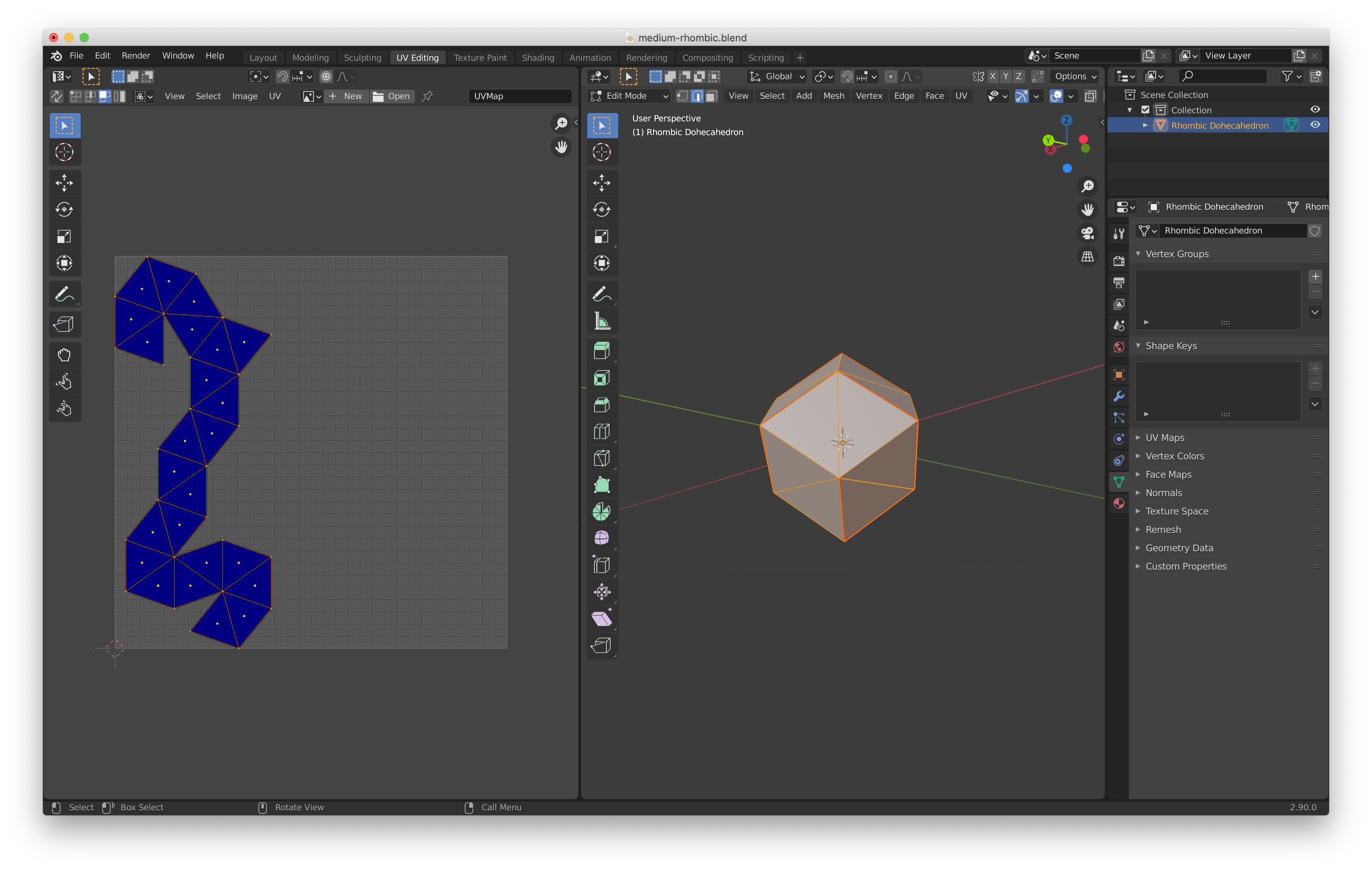Image resolution: width=1372 pixels, height=872 pixels.
Task: Open the Modifier properties tab
Action: pos(1119,397)
